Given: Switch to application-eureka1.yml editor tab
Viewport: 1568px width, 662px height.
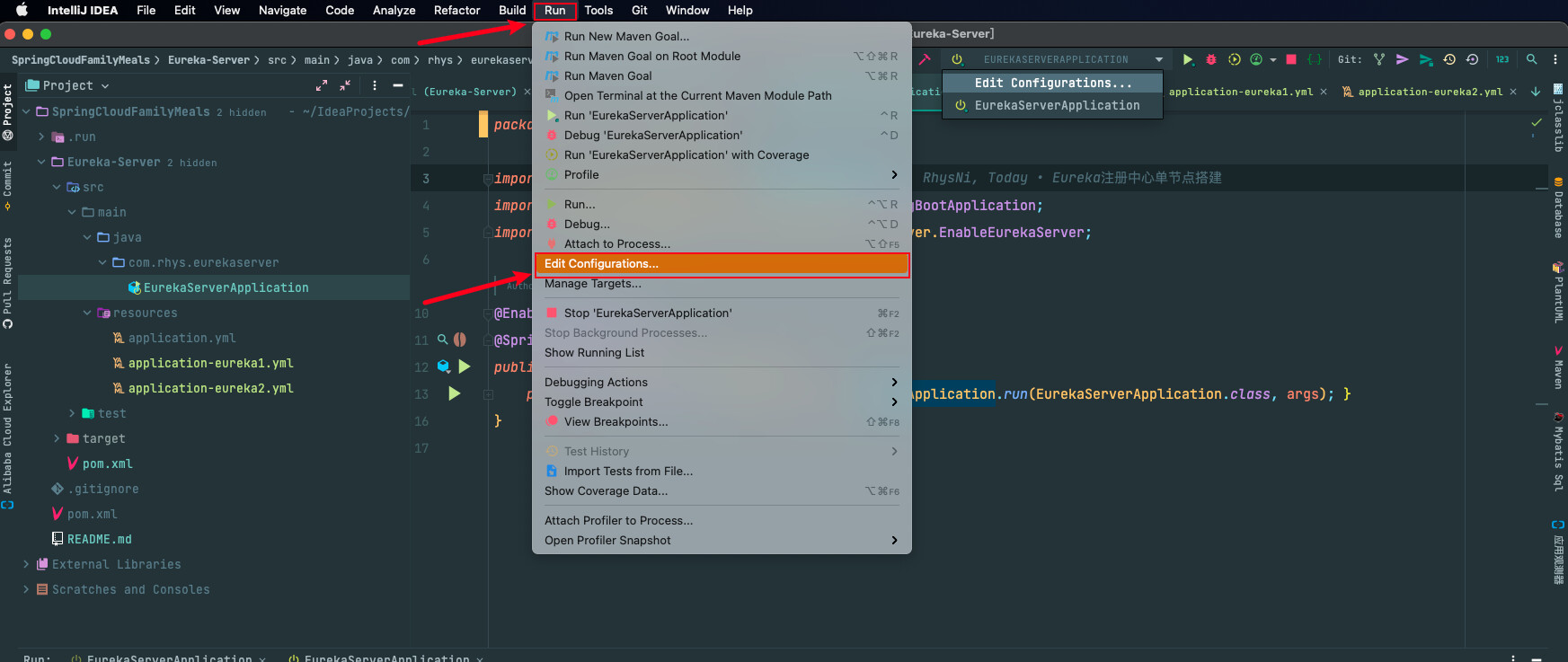Looking at the screenshot, I should 1240,92.
